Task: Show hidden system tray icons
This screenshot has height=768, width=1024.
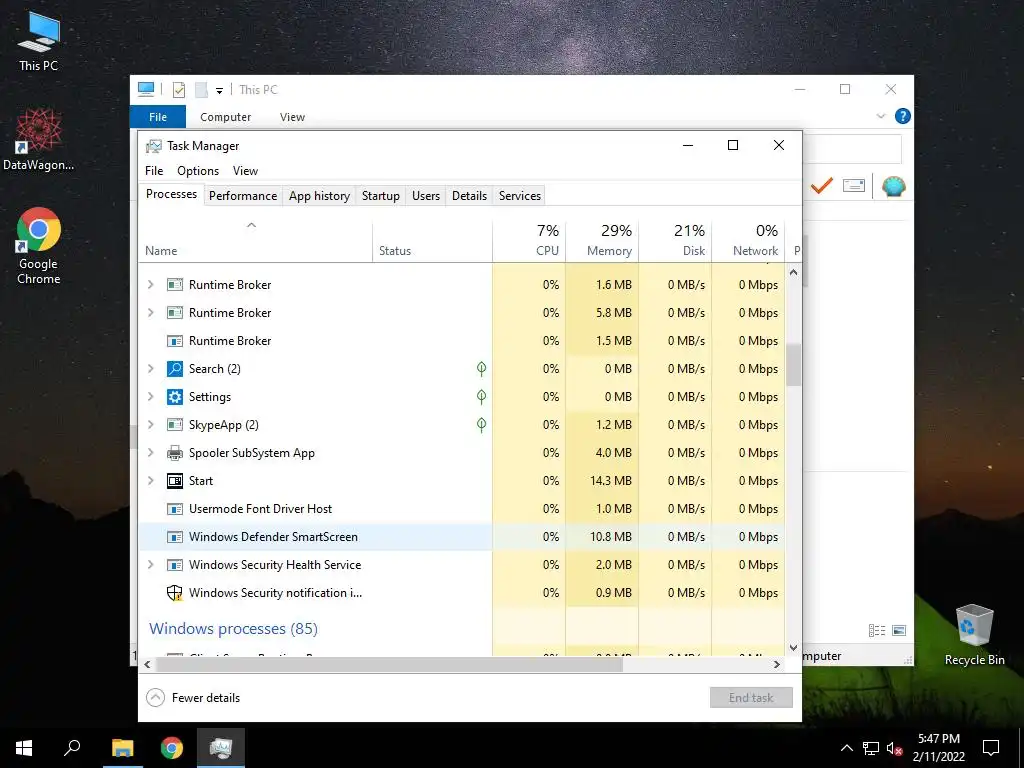Action: pos(846,748)
